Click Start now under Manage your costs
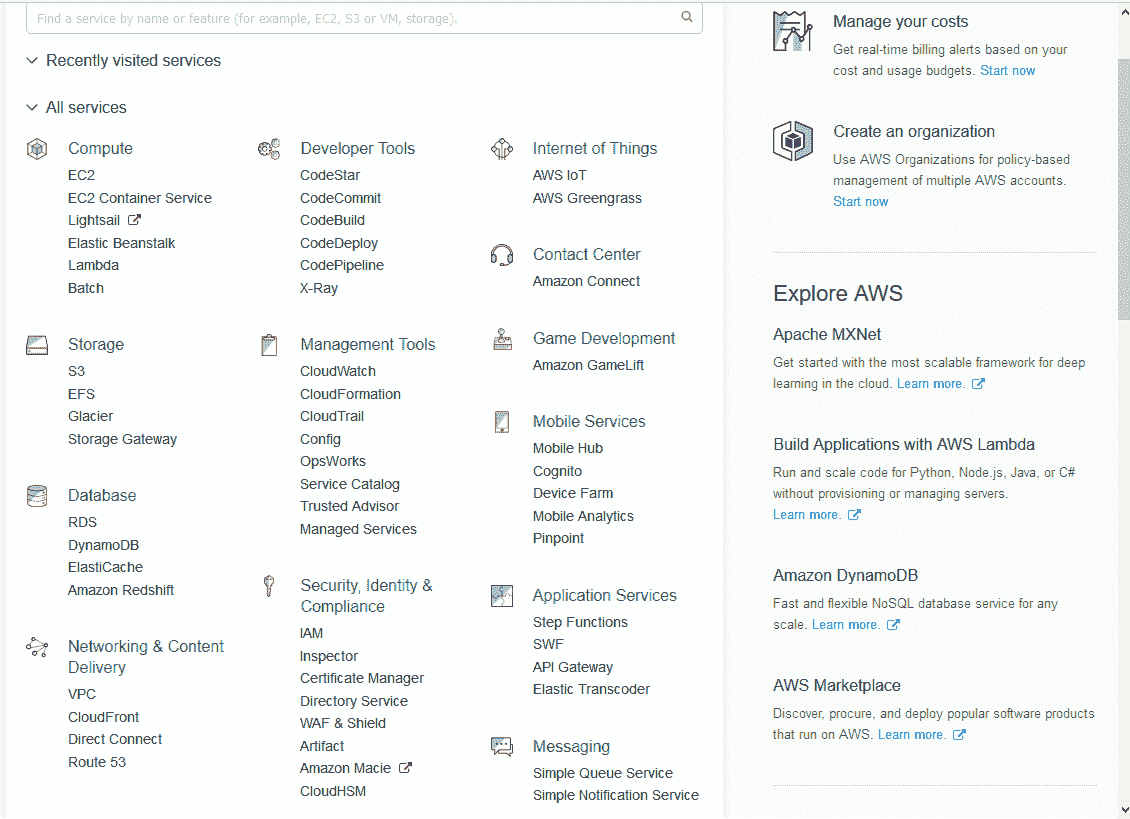The height and width of the screenshot is (819, 1130). coord(1007,71)
